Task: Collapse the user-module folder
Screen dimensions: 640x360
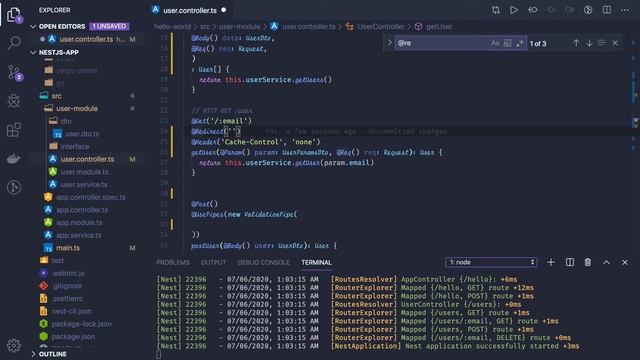Action: [77, 109]
